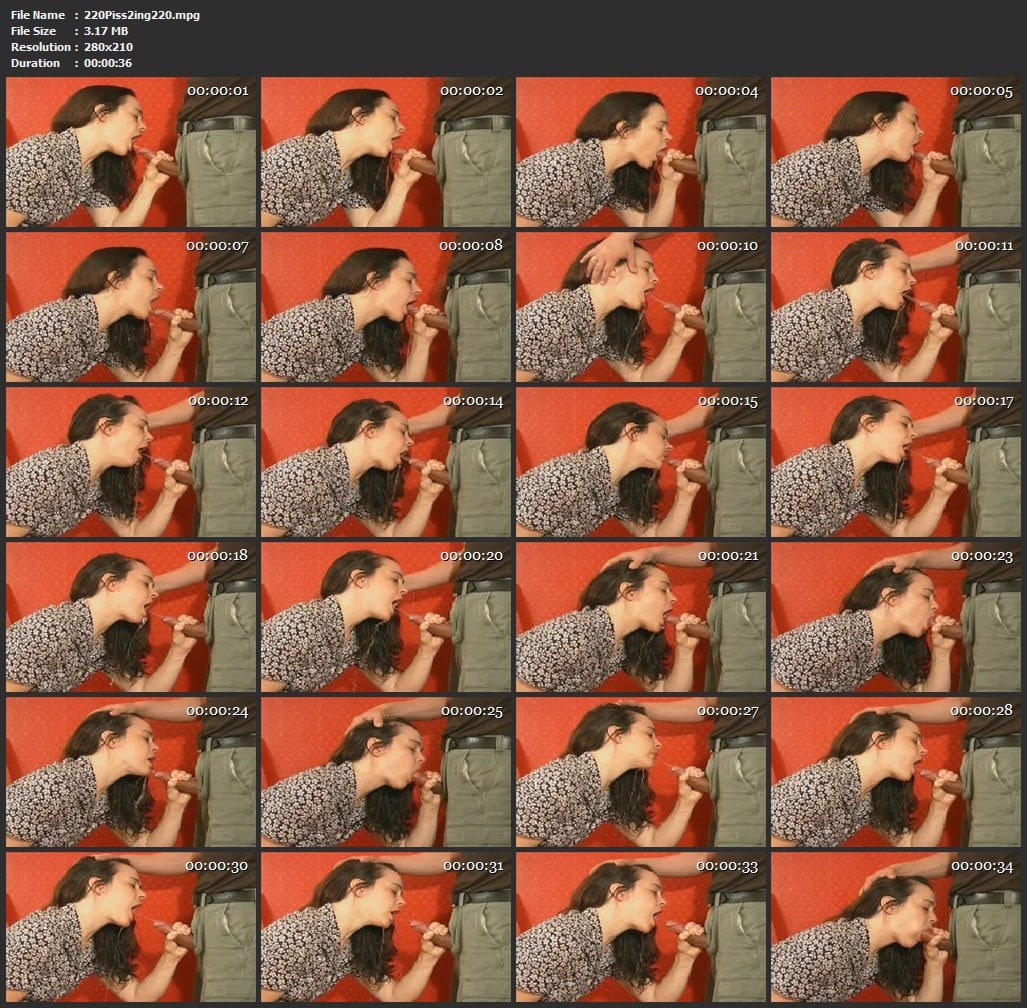The image size is (1027, 1008).
Task: Choose the thumbnail stamped 00:00:31
Action: [386, 927]
